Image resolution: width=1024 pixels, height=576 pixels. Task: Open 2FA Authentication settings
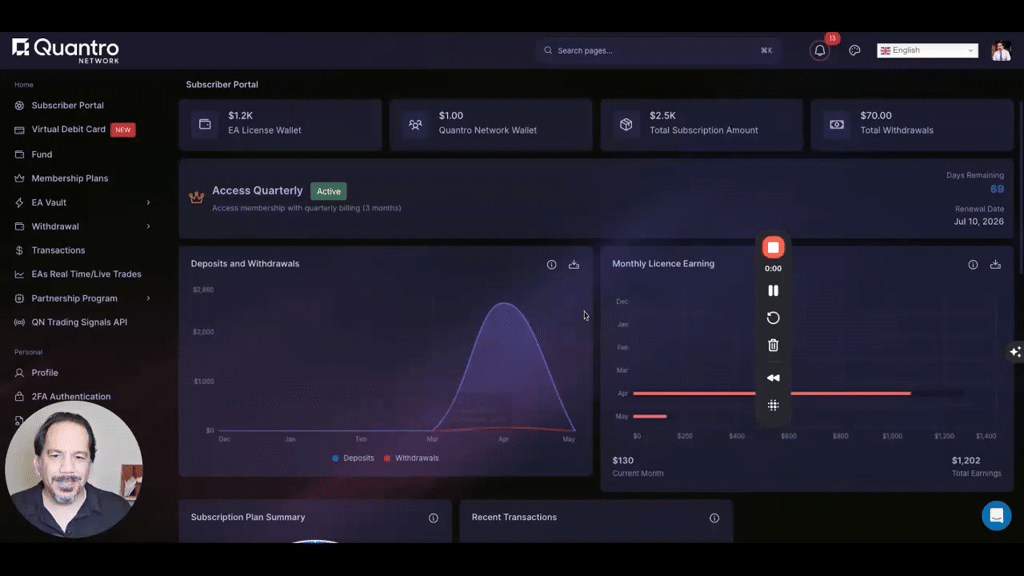71,396
